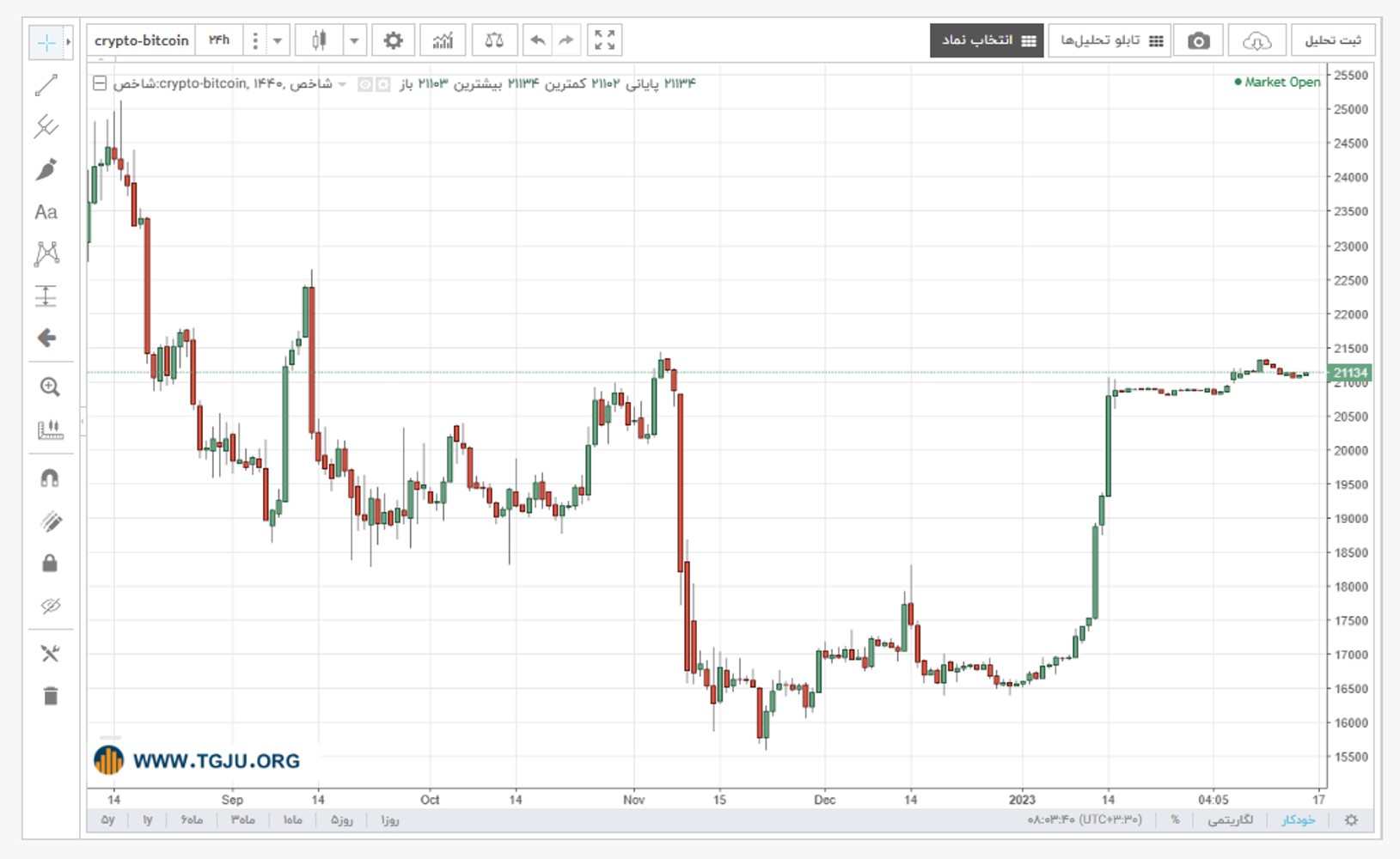Lock all drawing tools
This screenshot has height=859, width=1400.
coord(50,563)
